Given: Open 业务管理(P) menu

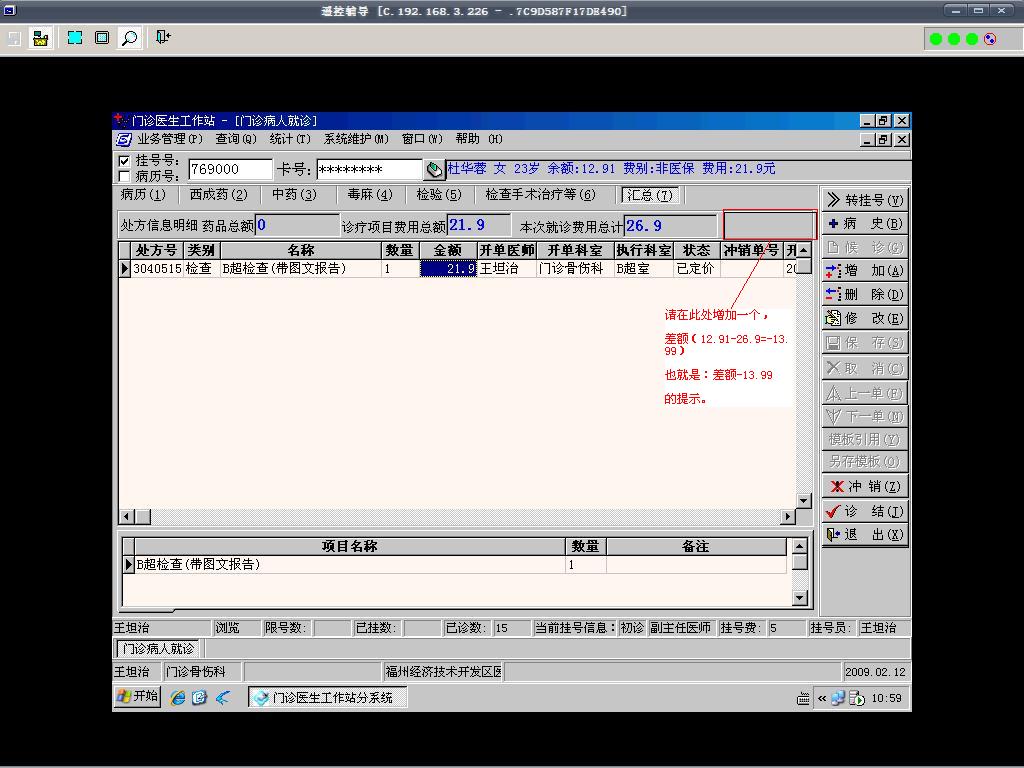Looking at the screenshot, I should (x=169, y=139).
